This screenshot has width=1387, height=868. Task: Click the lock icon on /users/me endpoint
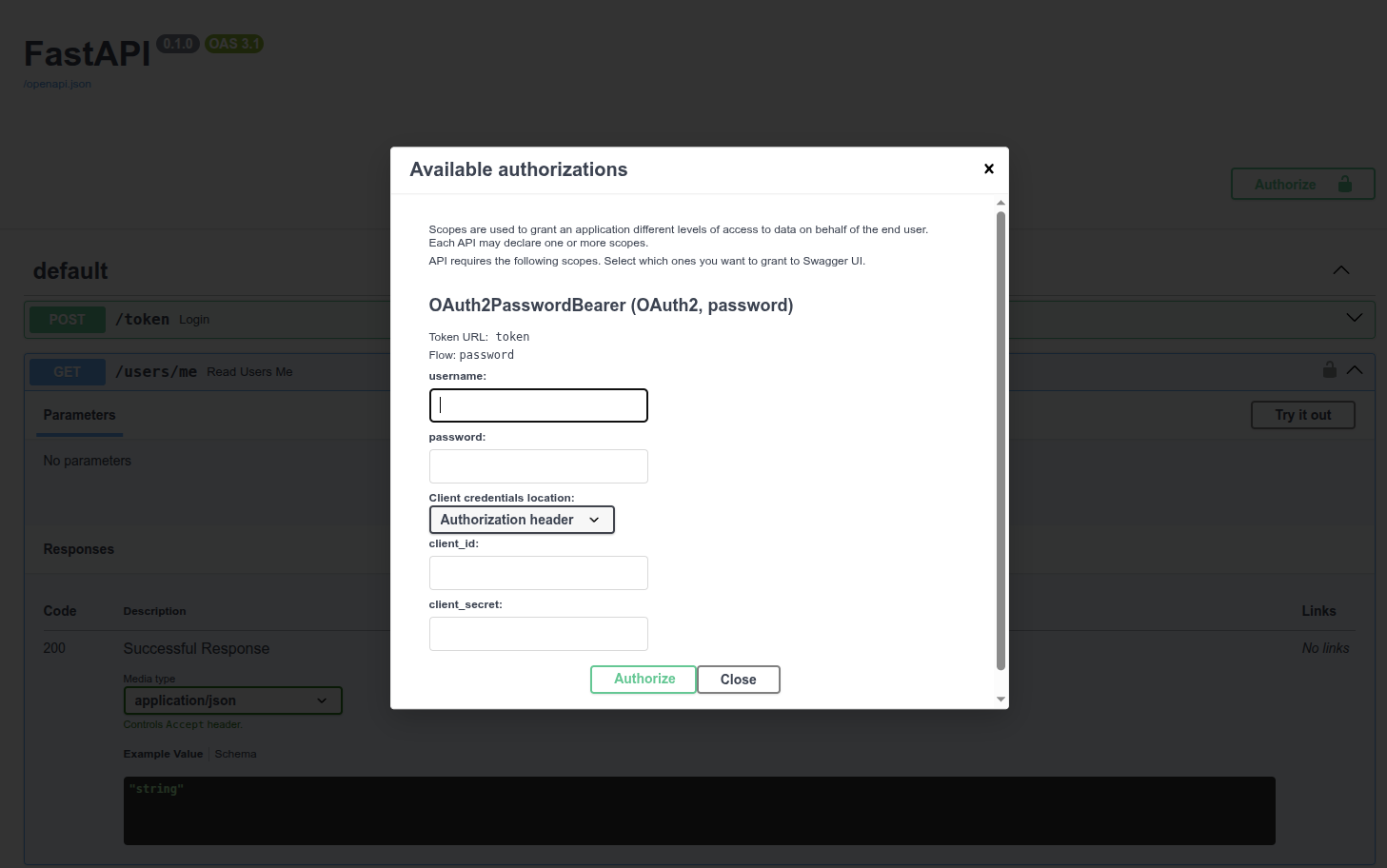click(1329, 369)
